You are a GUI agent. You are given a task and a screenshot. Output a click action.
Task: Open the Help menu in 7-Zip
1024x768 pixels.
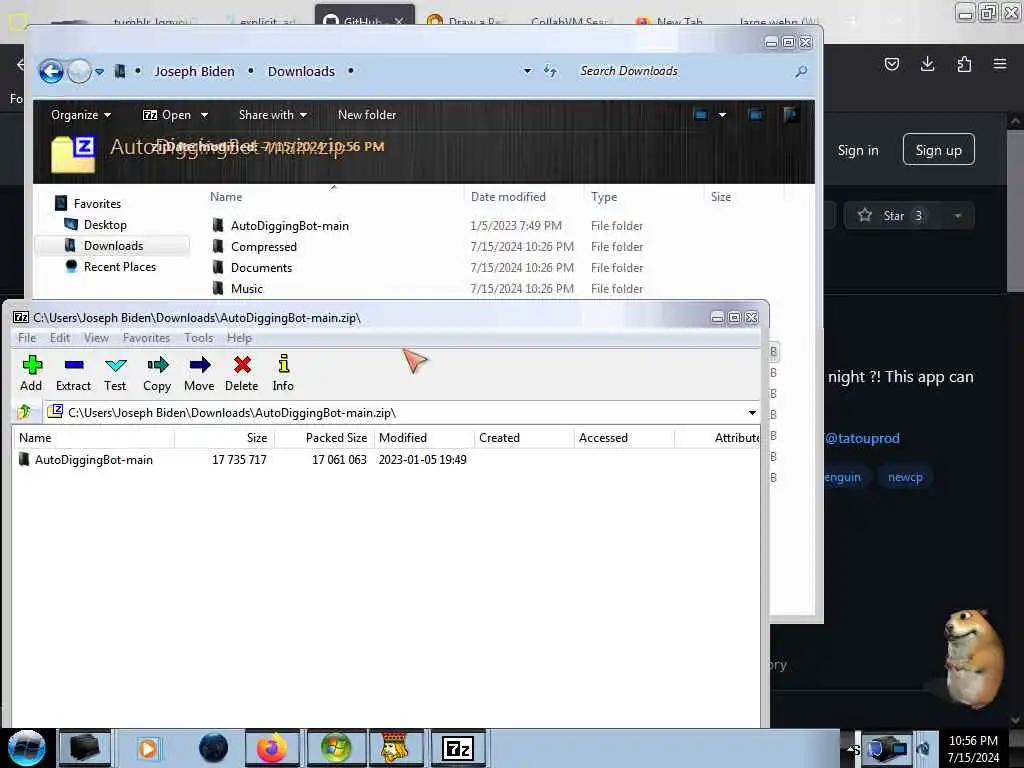239,338
